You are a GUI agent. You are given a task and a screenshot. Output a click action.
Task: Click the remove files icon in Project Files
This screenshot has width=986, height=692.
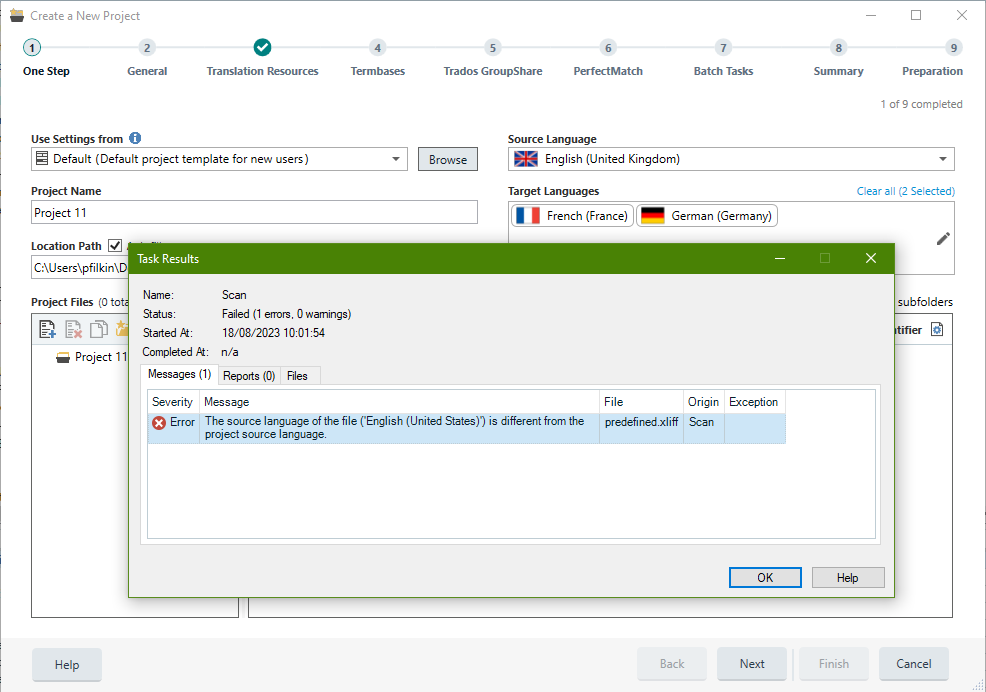point(74,329)
